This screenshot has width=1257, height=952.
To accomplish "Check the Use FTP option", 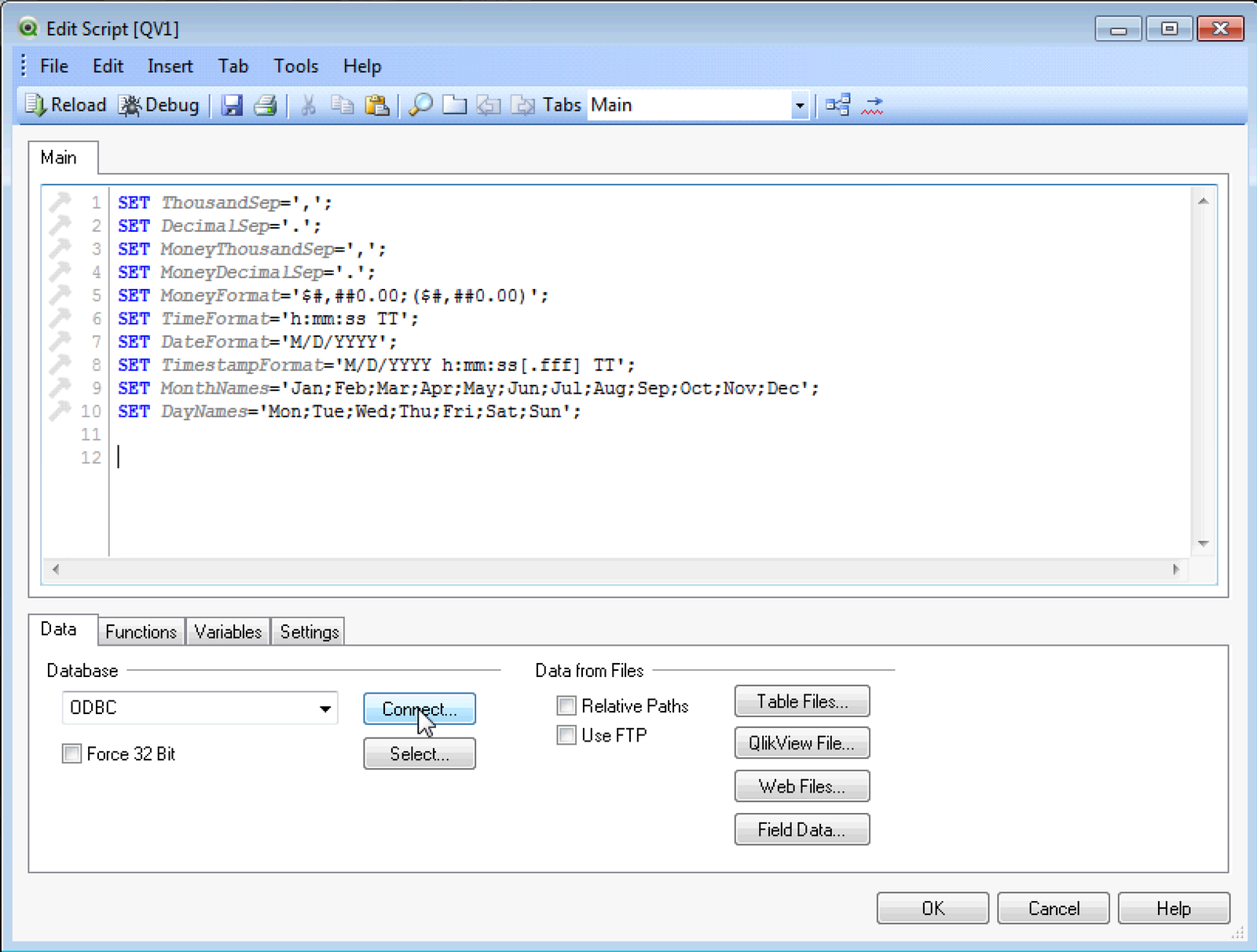I will (566, 735).
